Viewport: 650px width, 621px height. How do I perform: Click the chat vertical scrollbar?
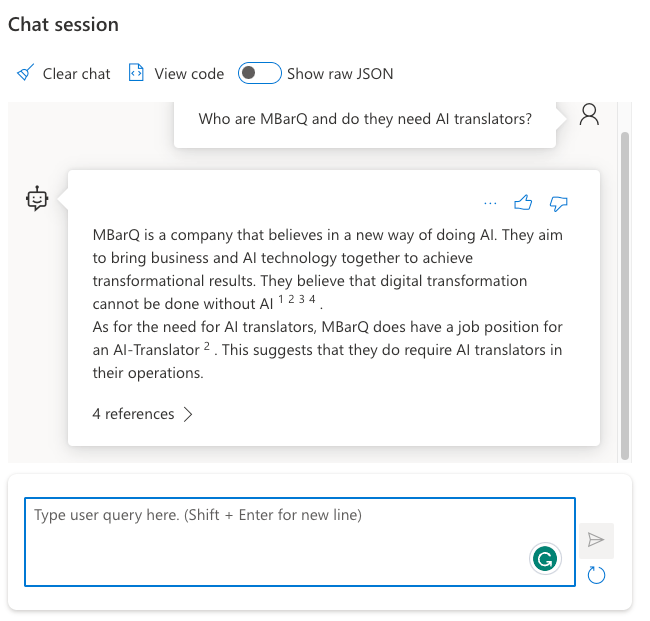pyautogui.click(x=625, y=290)
